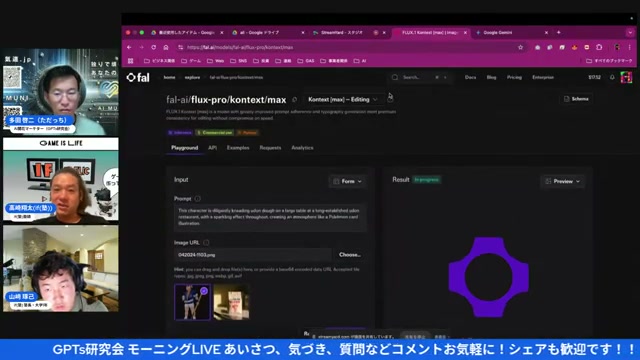Click the browser address bar
The height and width of the screenshot is (360, 640).
[x=347, y=47]
